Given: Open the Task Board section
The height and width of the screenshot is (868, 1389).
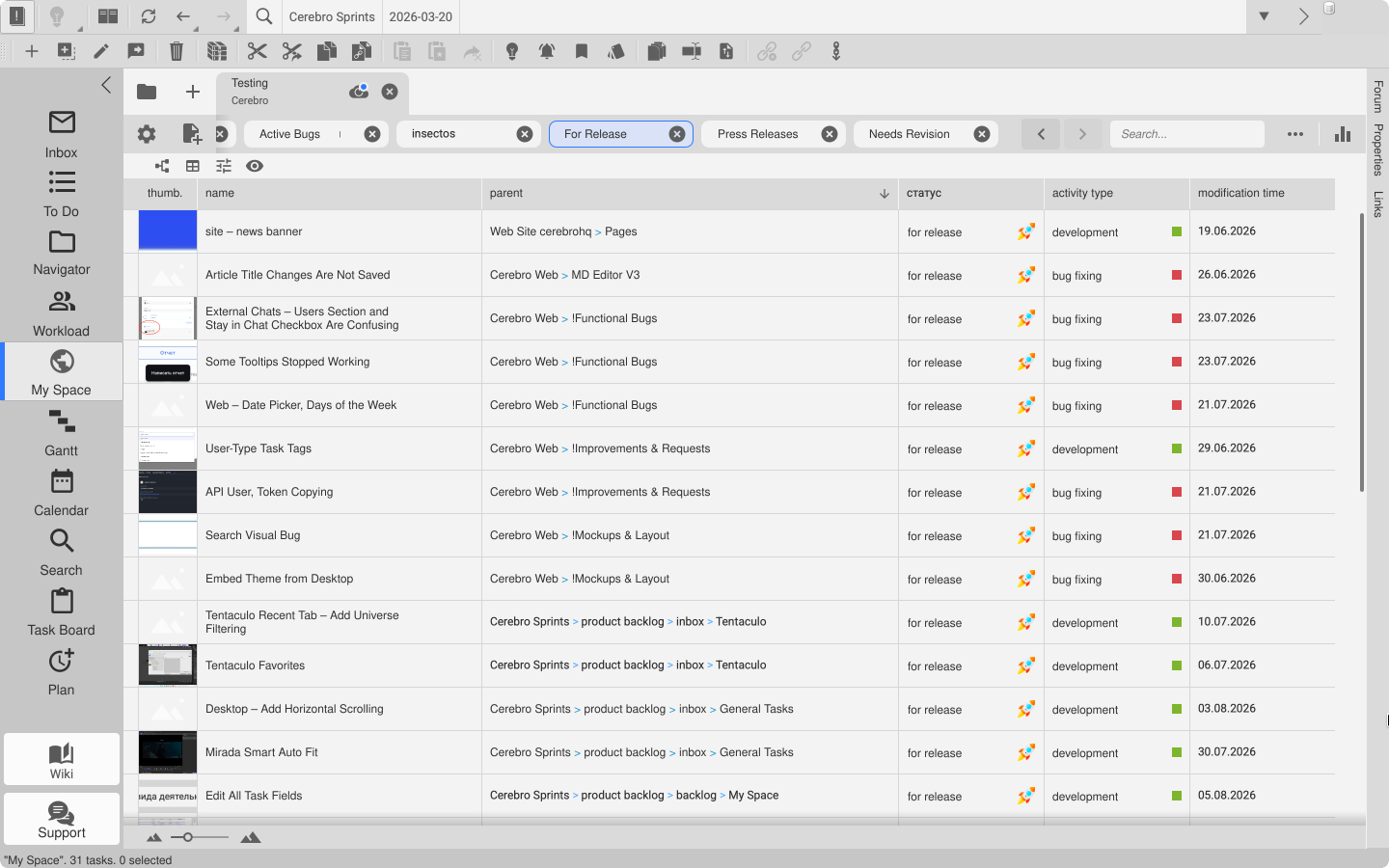Looking at the screenshot, I should (61, 612).
